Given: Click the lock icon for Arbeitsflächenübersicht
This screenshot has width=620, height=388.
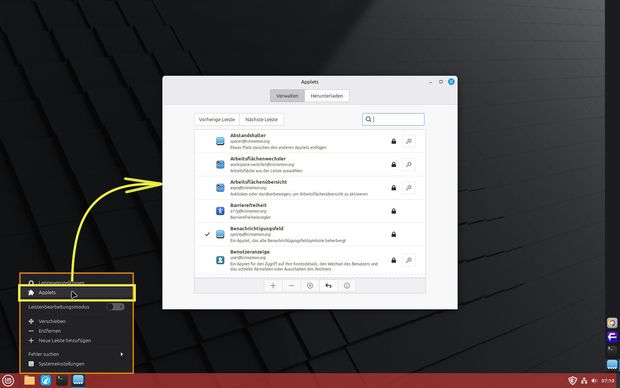Looking at the screenshot, I should (x=393, y=188).
